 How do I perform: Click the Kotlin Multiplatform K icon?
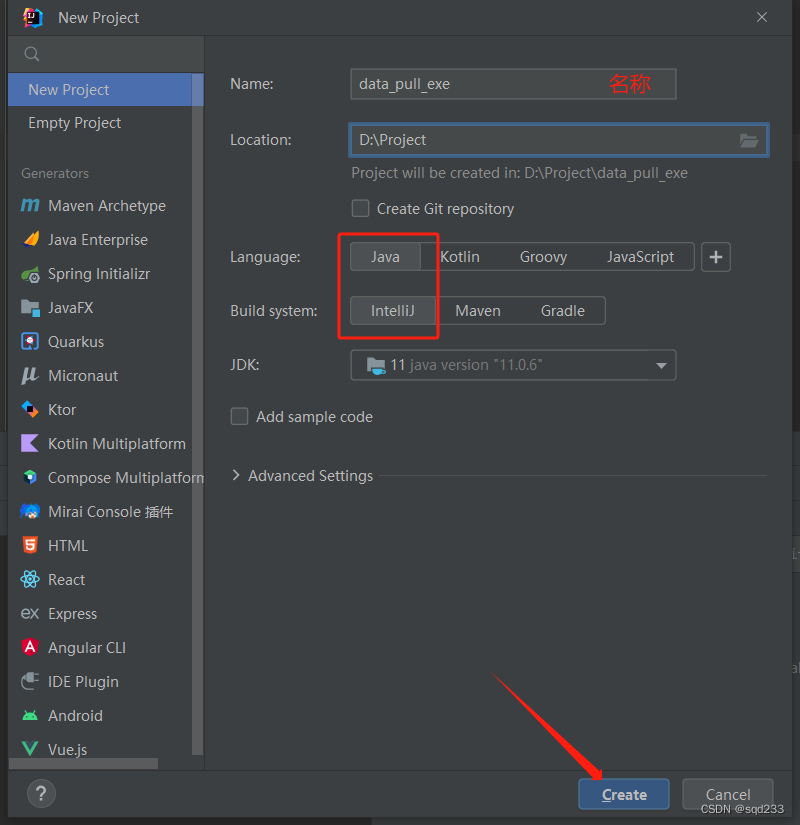(x=29, y=444)
